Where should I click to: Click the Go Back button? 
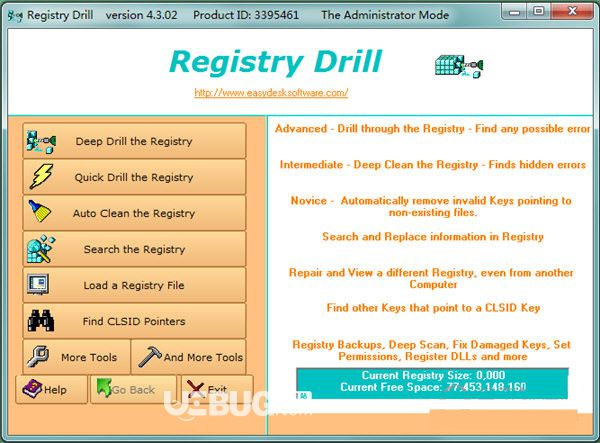point(133,389)
